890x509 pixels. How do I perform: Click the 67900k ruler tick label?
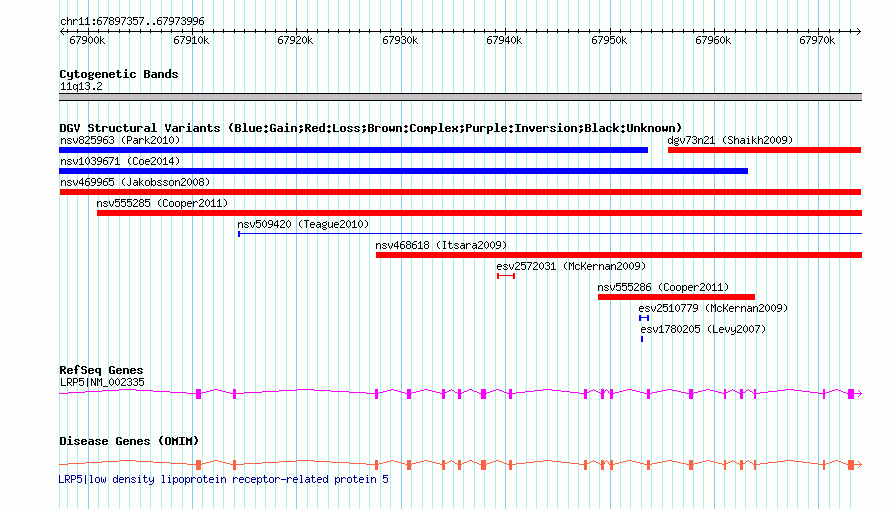click(87, 40)
